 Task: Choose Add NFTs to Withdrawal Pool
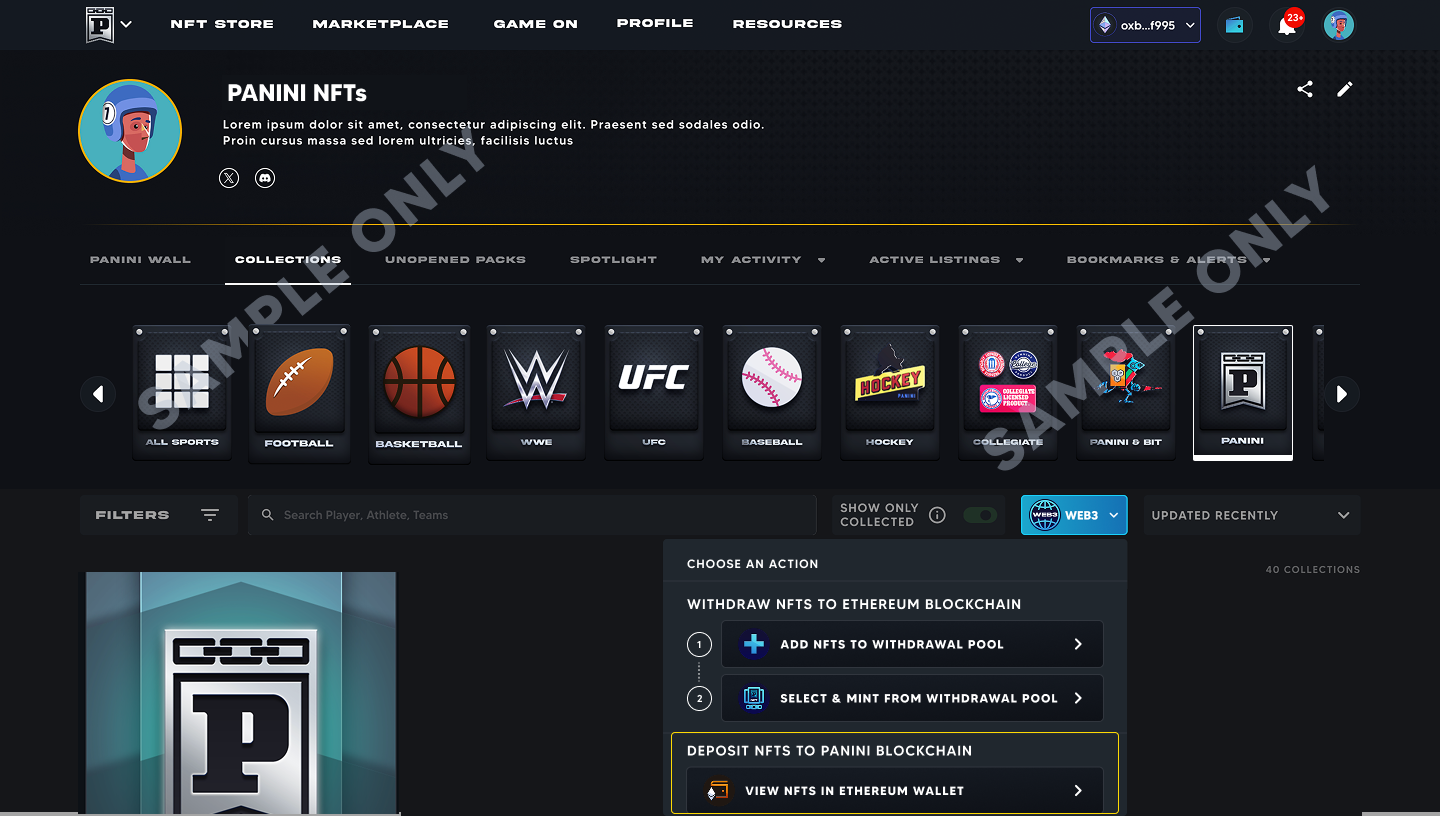tap(912, 644)
